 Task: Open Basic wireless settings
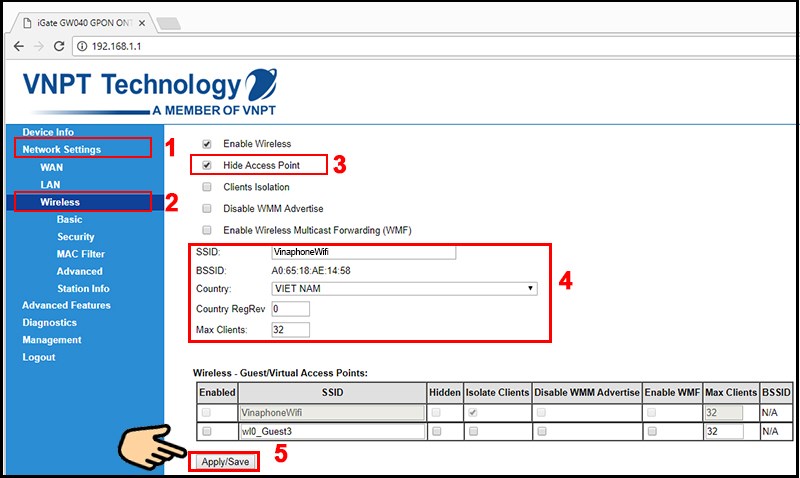point(69,219)
